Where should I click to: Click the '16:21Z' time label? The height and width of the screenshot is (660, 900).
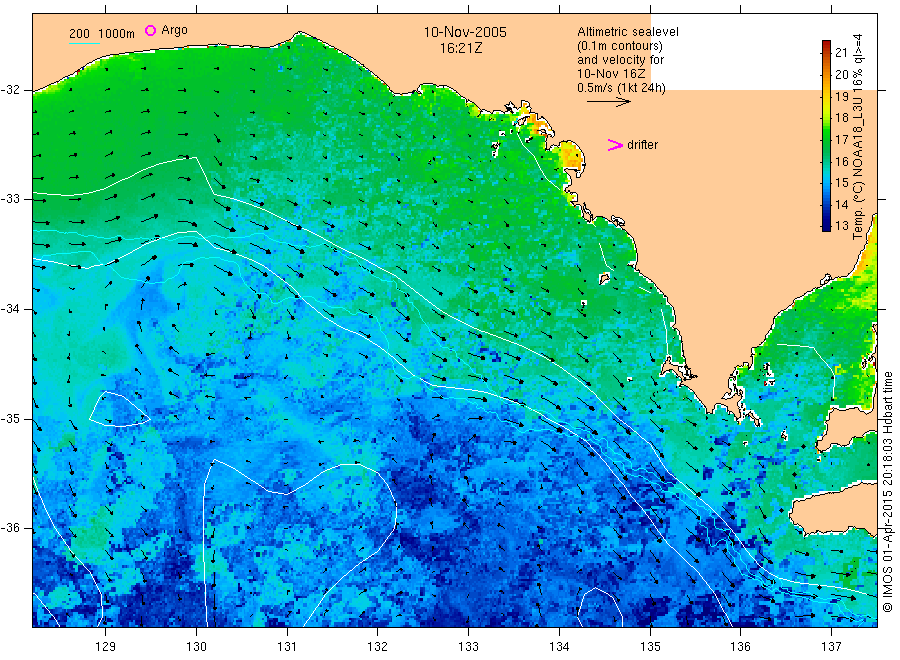(461, 48)
